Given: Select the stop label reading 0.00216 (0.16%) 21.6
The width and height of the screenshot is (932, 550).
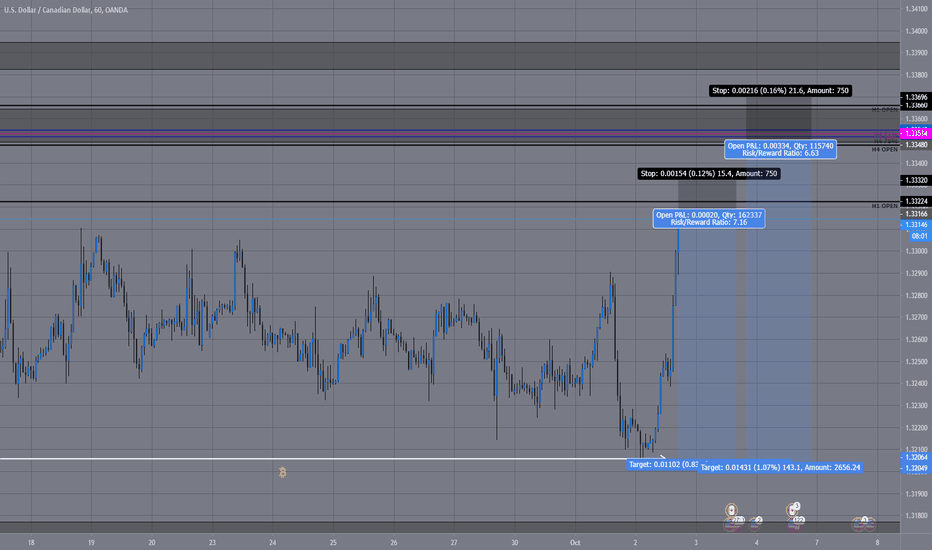Looking at the screenshot, I should (780, 90).
